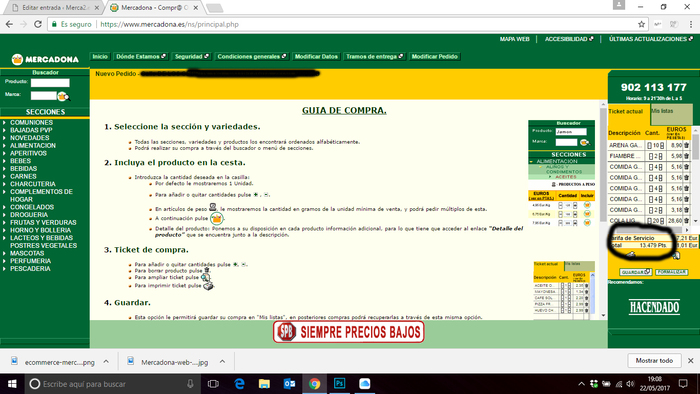The image size is (700, 394).
Task: Expand the FRUTAS Y VERDURAS section
Action: pos(43,222)
